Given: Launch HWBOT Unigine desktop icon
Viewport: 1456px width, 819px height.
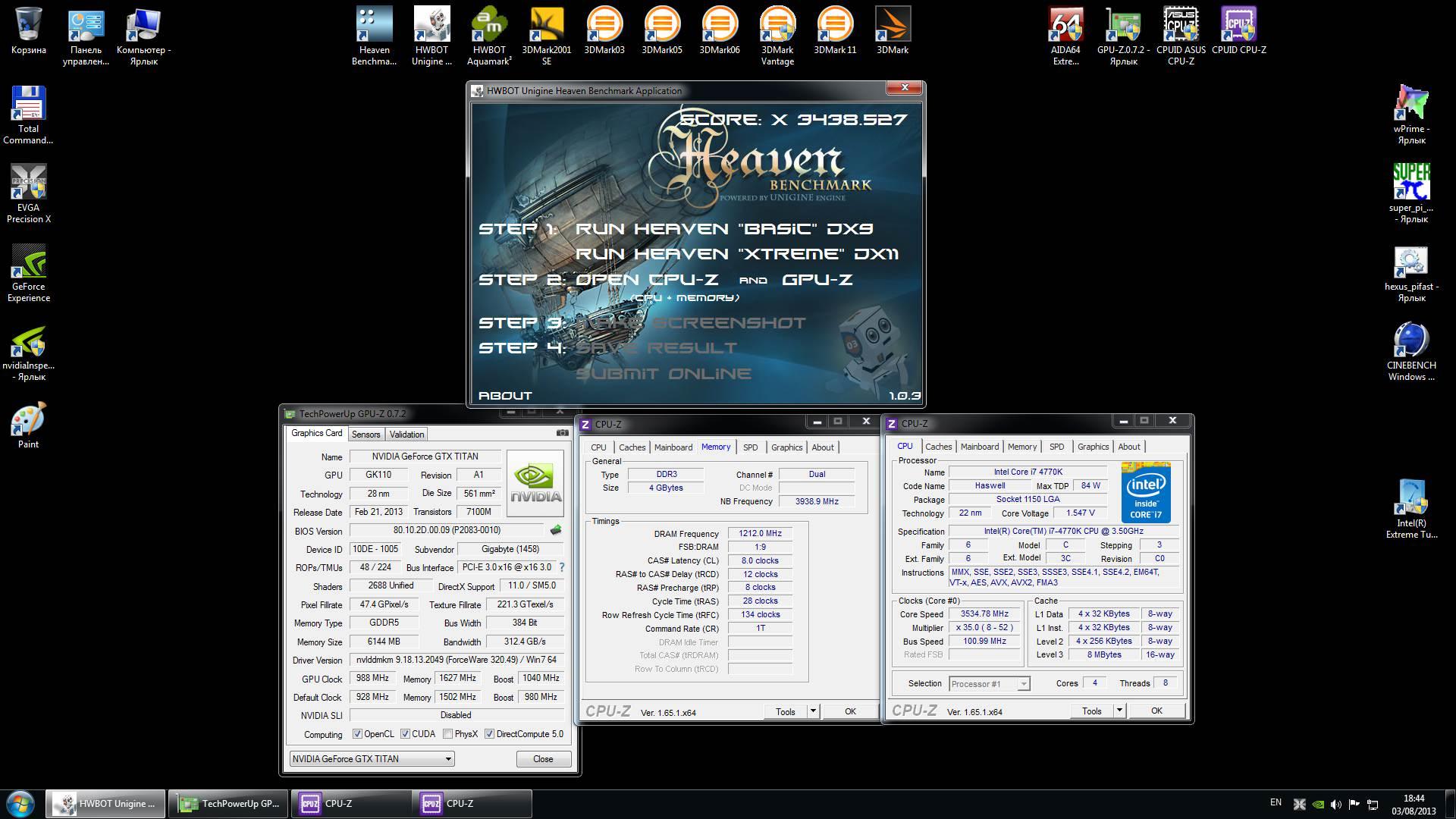Looking at the screenshot, I should (x=431, y=38).
